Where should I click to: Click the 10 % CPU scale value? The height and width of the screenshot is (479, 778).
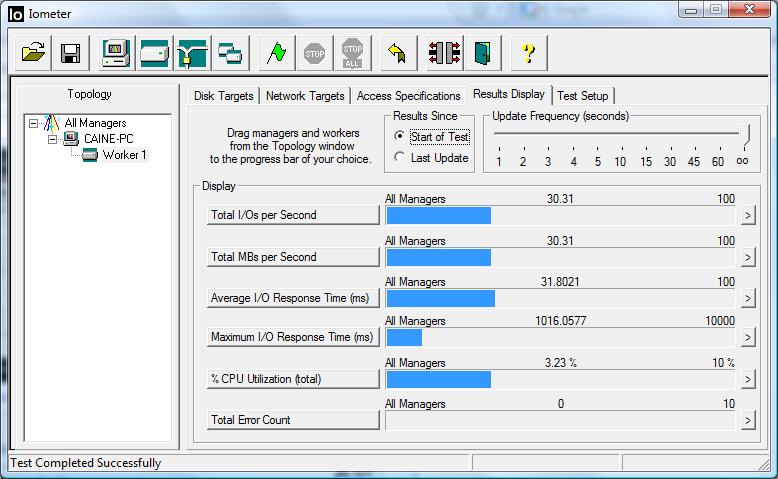[x=723, y=363]
